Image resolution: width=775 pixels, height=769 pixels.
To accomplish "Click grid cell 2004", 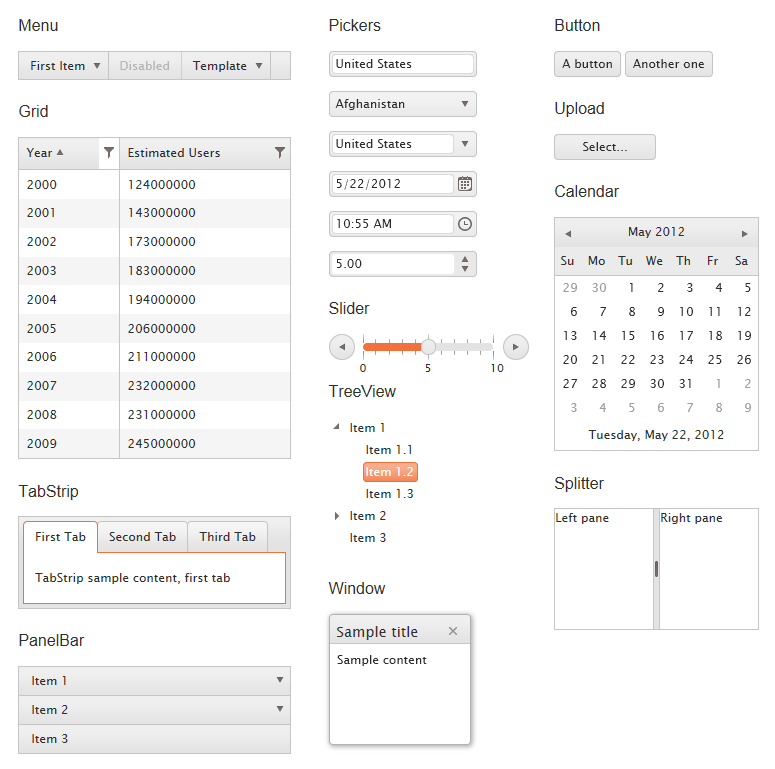I will [69, 299].
